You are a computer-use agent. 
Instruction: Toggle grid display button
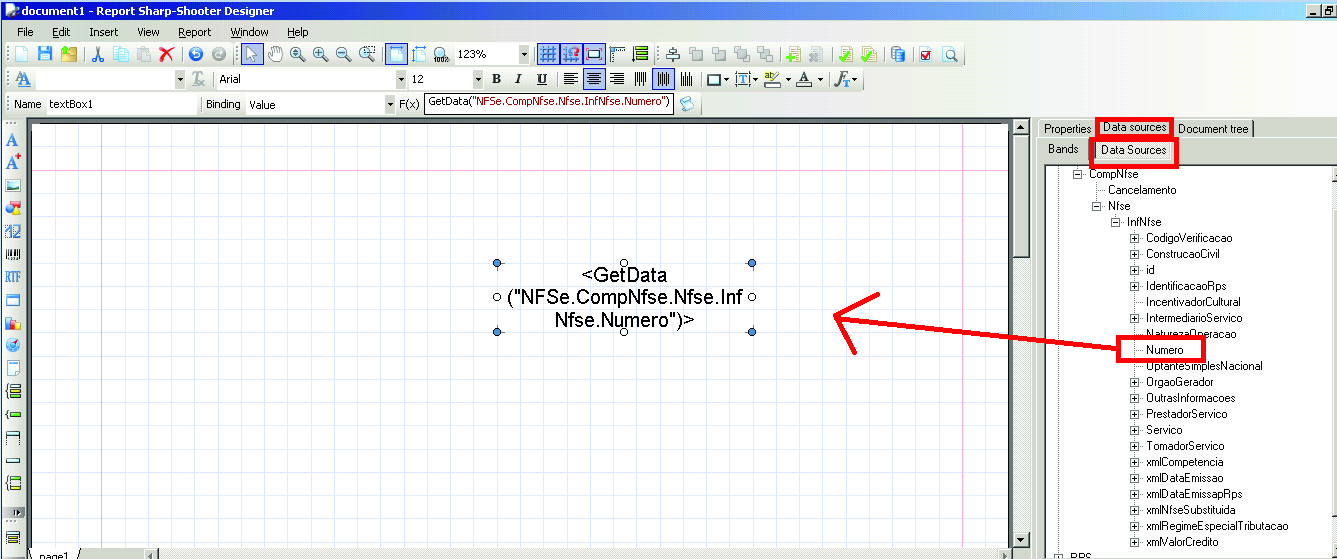pyautogui.click(x=548, y=54)
